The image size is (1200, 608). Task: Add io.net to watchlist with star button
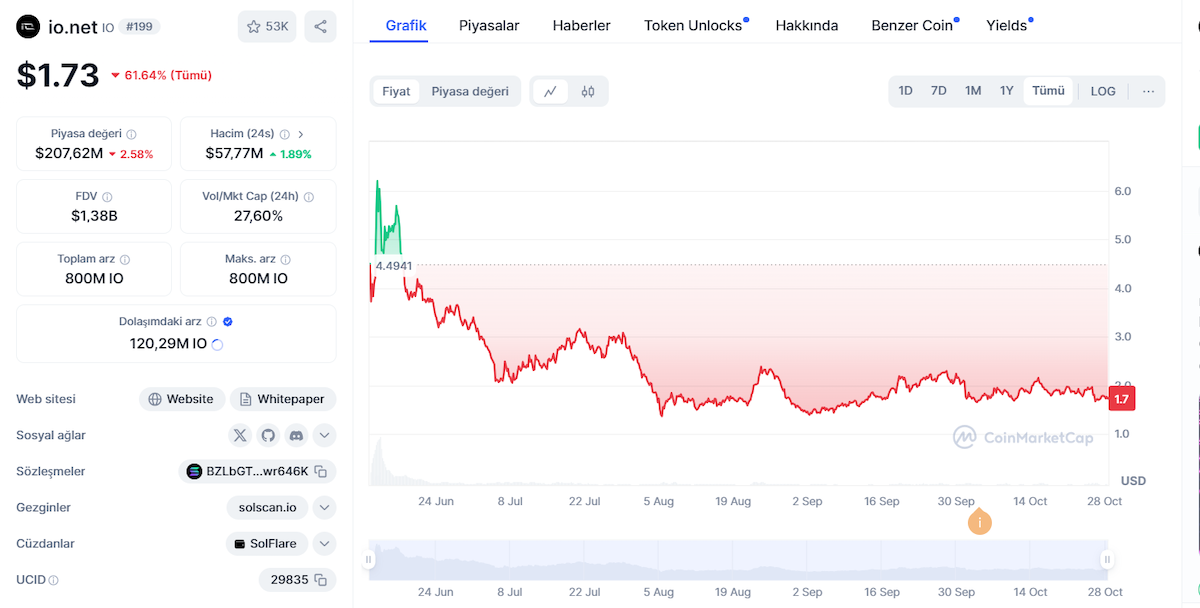pyautogui.click(x=267, y=26)
